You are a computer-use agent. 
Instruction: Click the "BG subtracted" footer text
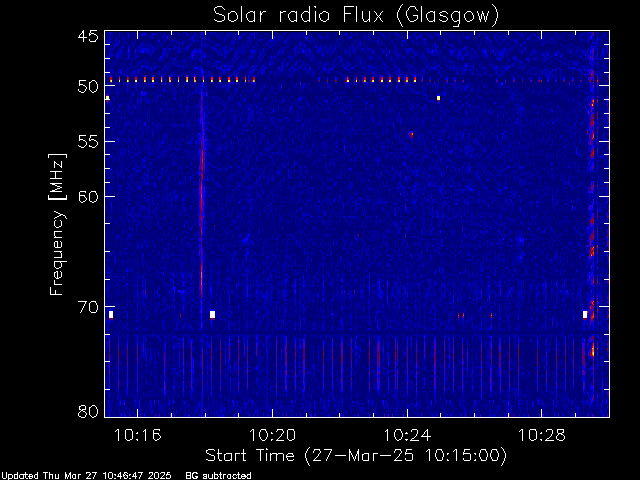point(218,476)
